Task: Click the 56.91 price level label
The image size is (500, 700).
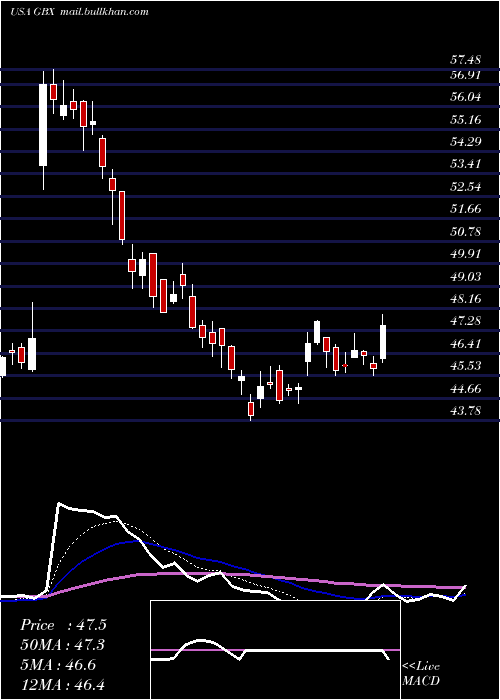Action: pos(465,75)
